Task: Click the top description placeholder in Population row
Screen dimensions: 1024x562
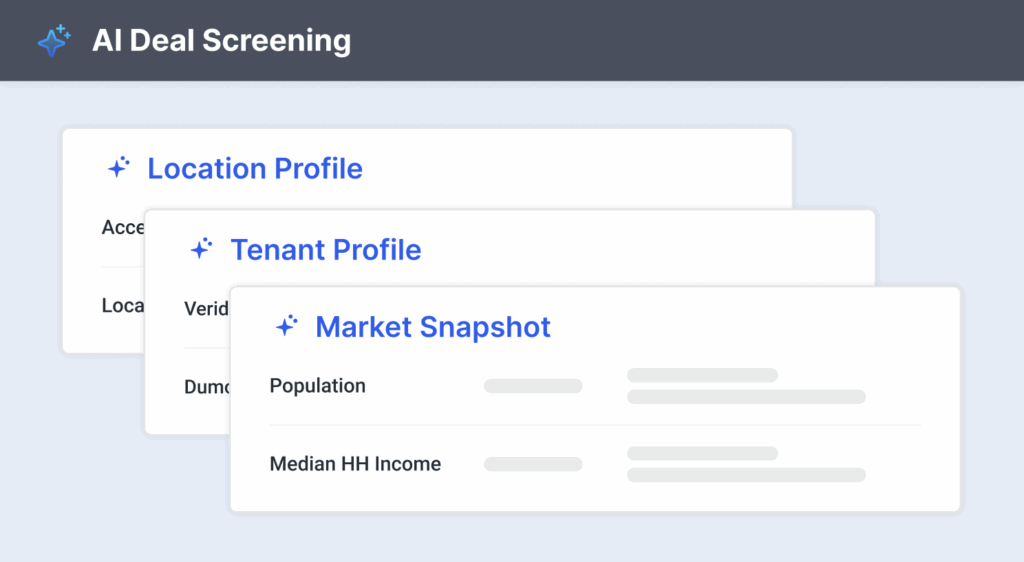Action: pyautogui.click(x=702, y=375)
